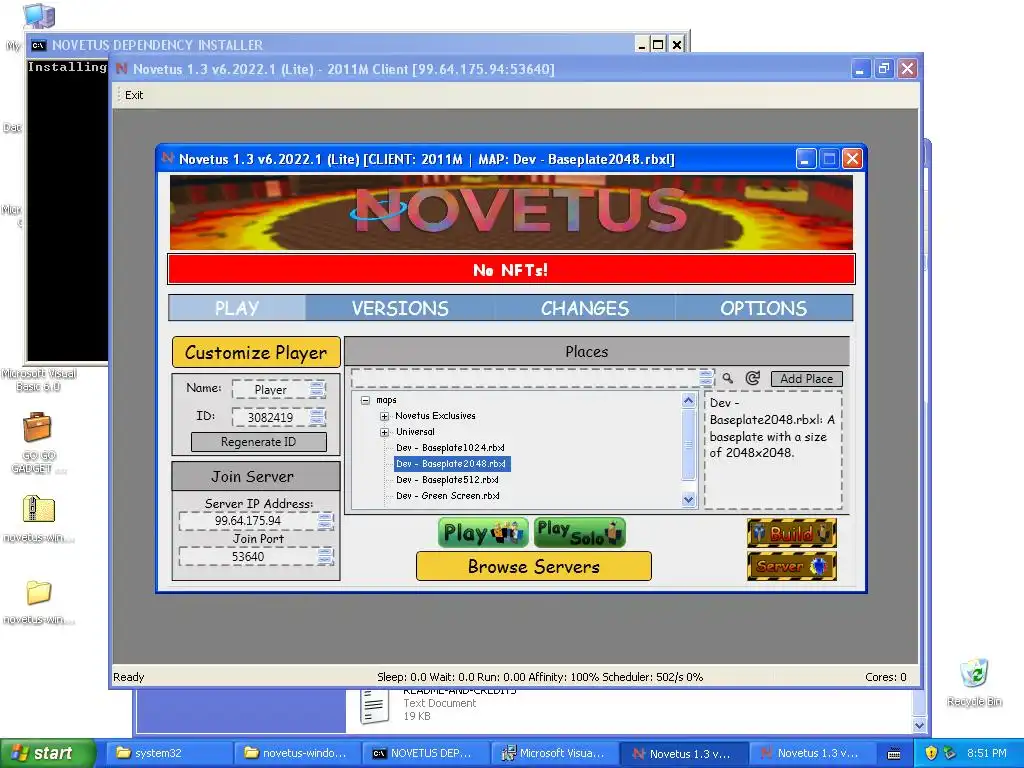The image size is (1024, 768).
Task: Expand the Novetus Exclusives folder
Action: pyautogui.click(x=385, y=416)
